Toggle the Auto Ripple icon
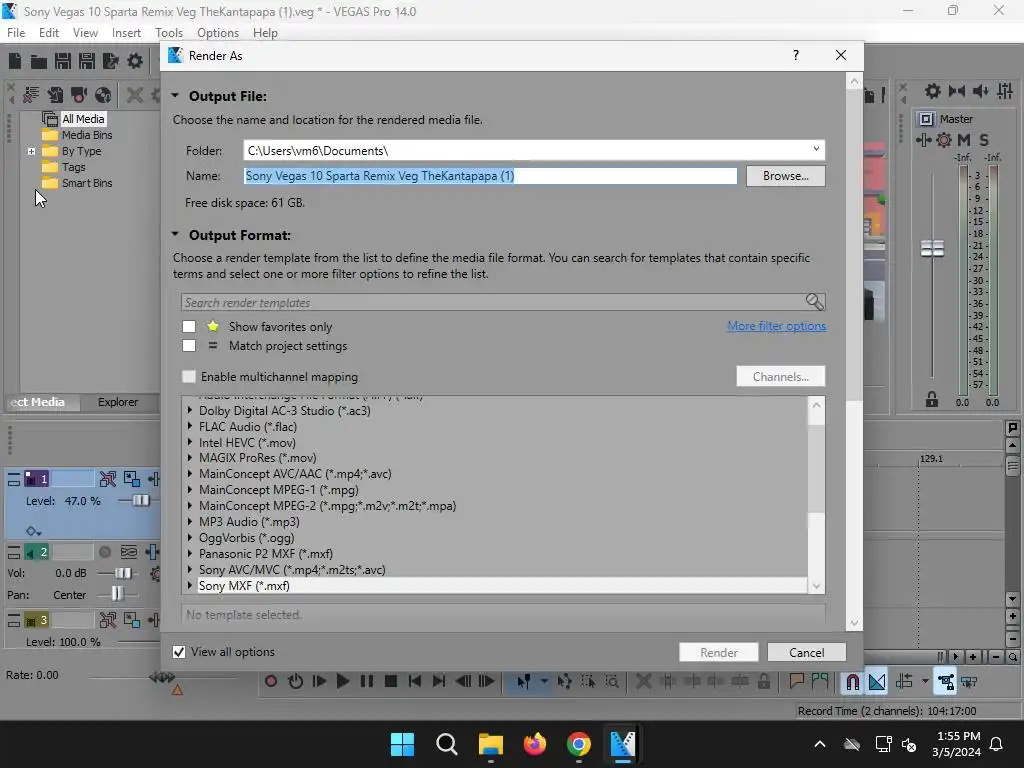Viewport: 1024px width, 768px height. coord(904,682)
